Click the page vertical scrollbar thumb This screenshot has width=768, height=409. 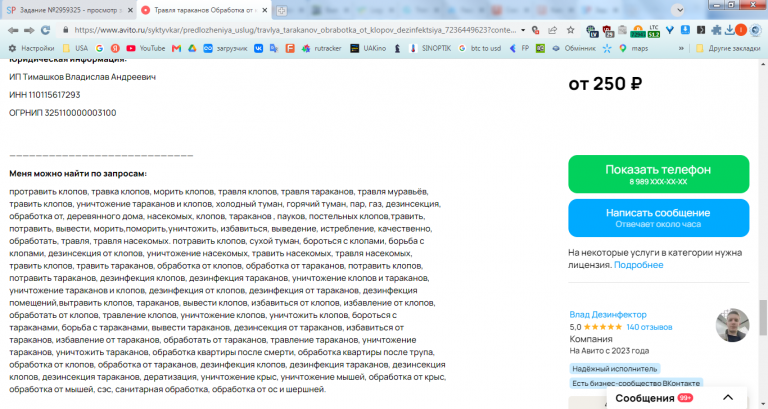click(x=763, y=318)
